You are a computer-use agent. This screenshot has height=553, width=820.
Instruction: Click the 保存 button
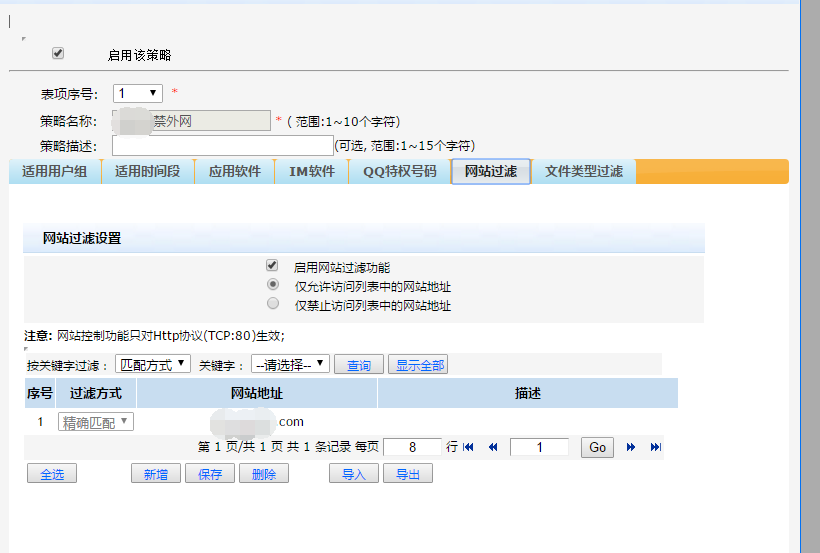point(210,473)
